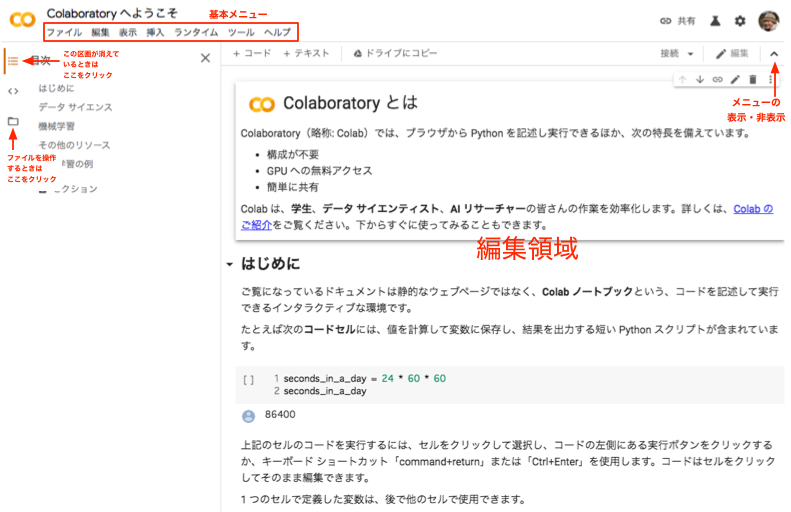Image resolution: width=791 pixels, height=512 pixels.
Task: Move the cell down with arrow icon
Action: 699,79
